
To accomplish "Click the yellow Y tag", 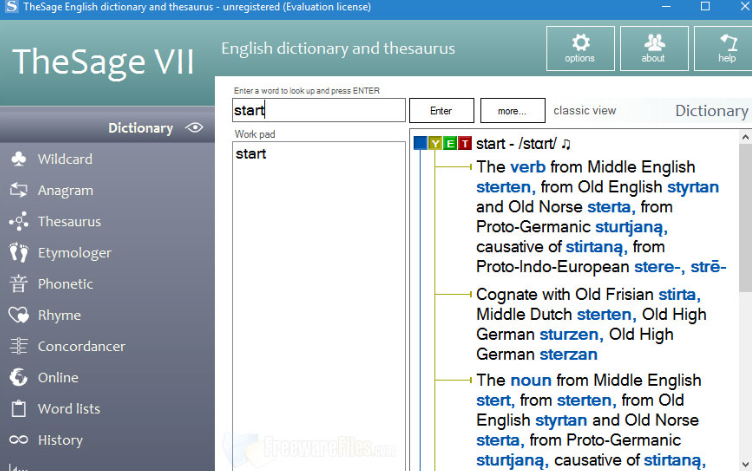I will pos(435,143).
